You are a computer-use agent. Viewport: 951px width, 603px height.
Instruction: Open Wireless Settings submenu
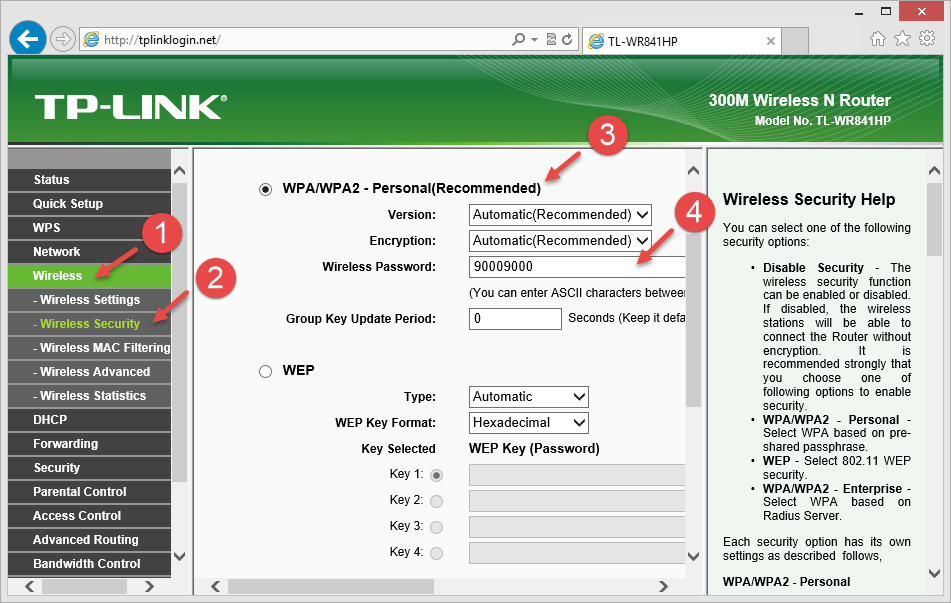90,300
